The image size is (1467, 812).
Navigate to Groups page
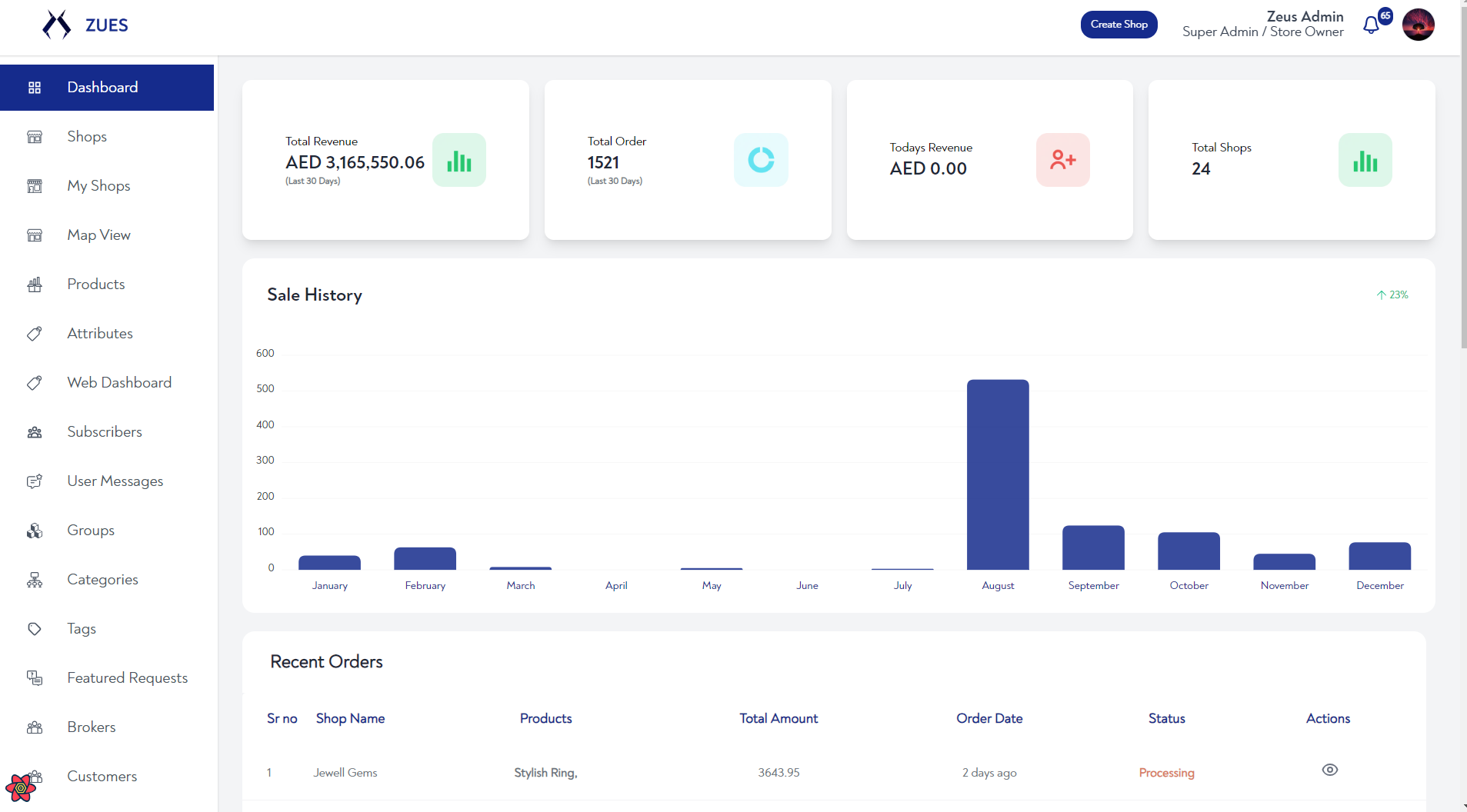coord(107,531)
